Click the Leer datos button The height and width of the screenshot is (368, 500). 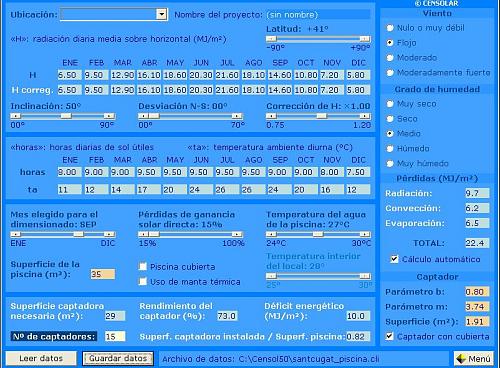[41, 358]
